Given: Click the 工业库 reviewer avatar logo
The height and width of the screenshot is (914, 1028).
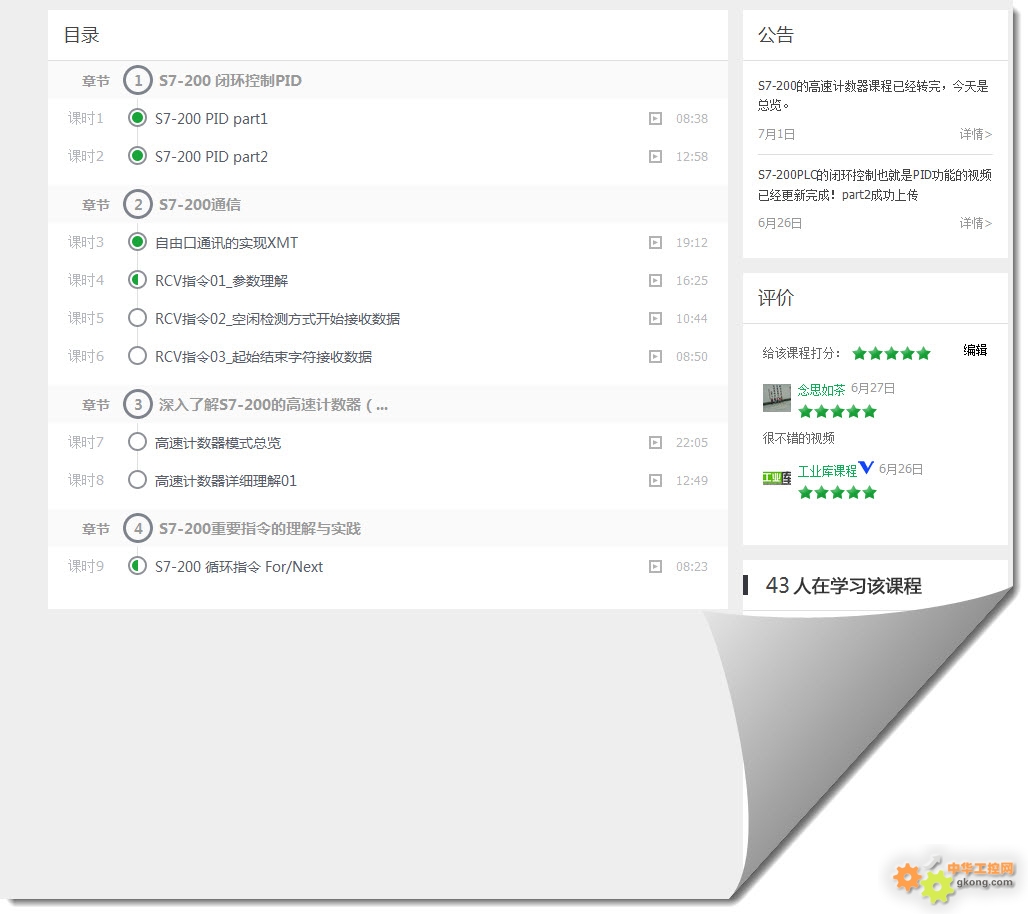Looking at the screenshot, I should pyautogui.click(x=777, y=479).
